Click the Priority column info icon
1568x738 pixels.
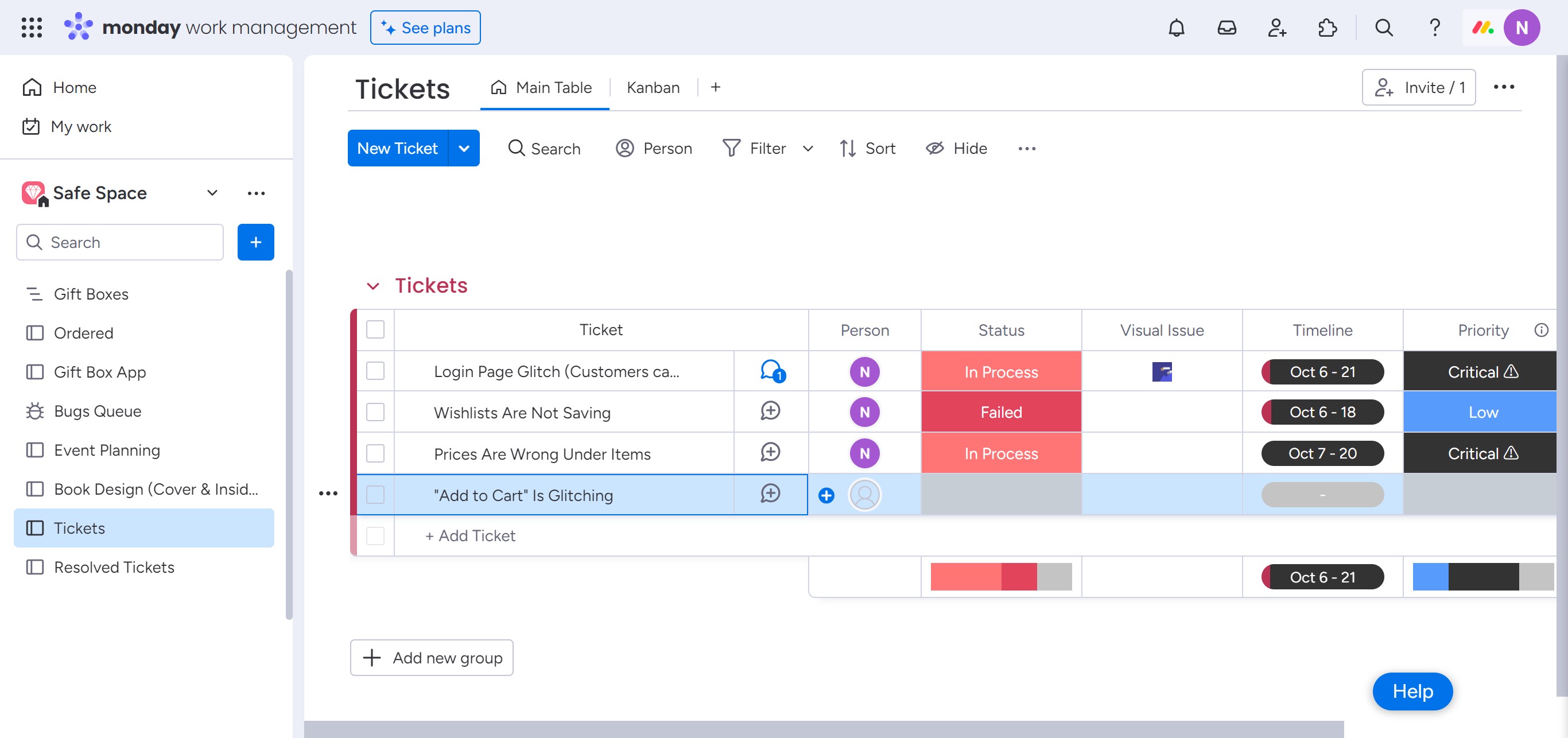pos(1540,330)
